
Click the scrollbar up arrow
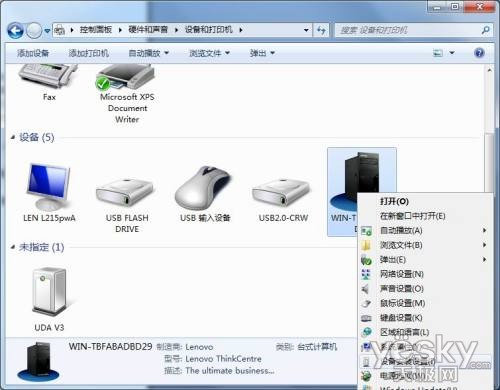point(489,70)
